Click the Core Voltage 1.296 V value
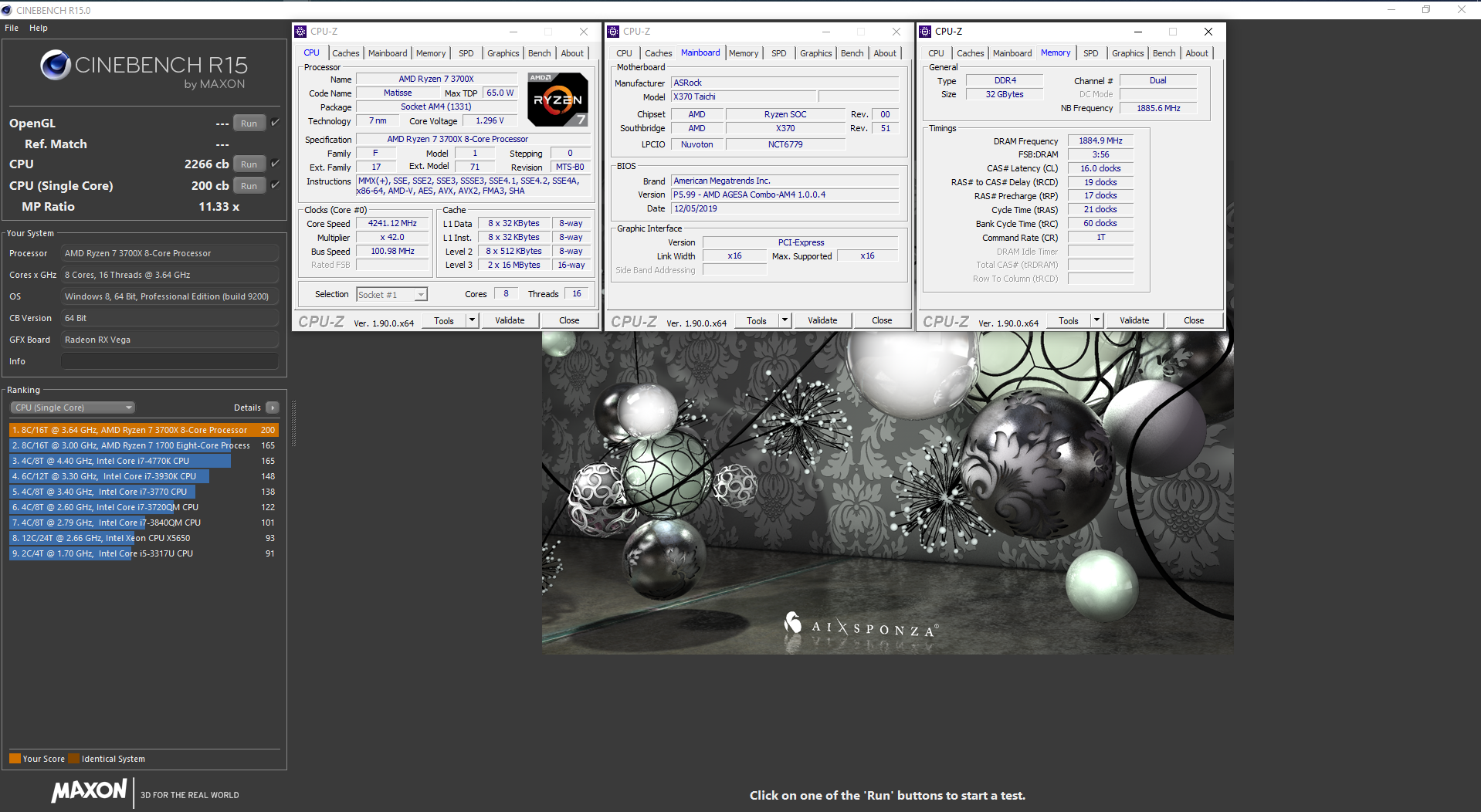Image resolution: width=1481 pixels, height=812 pixels. click(x=490, y=120)
